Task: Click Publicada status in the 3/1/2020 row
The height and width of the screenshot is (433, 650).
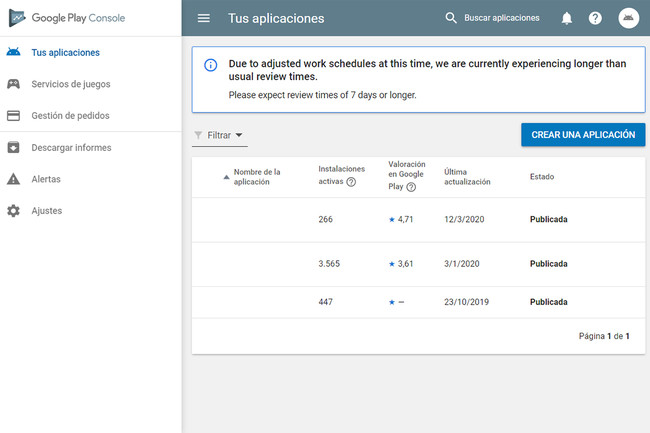Action: pos(548,264)
